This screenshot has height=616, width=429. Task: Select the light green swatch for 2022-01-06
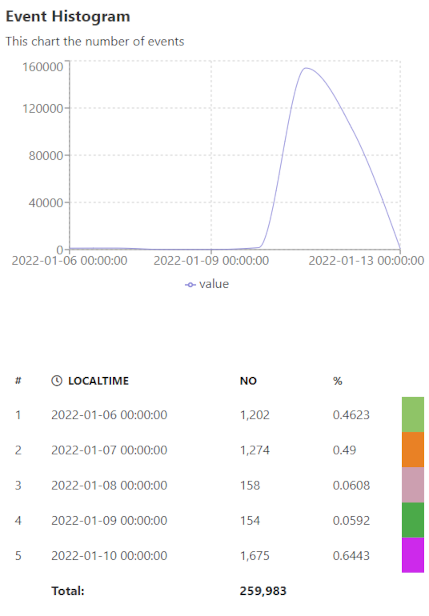click(x=413, y=414)
